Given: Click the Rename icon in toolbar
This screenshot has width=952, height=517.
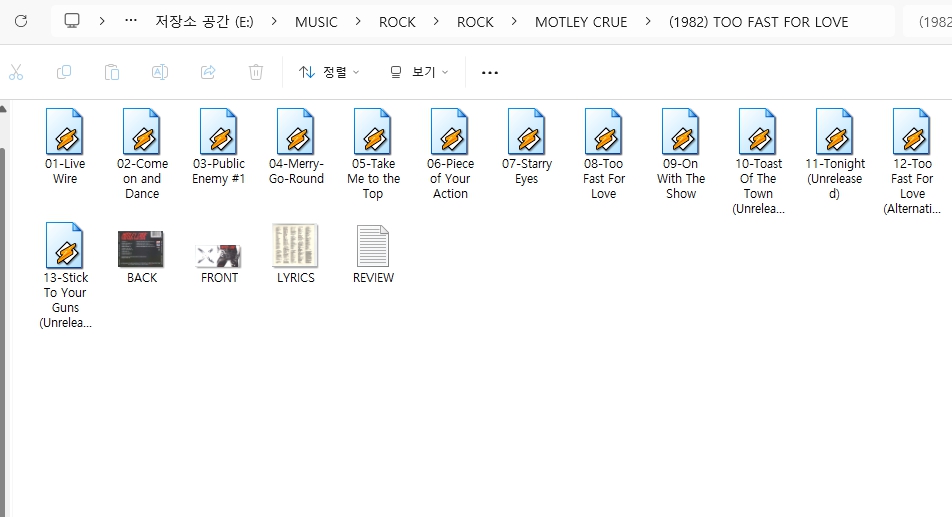Looking at the screenshot, I should pos(160,72).
